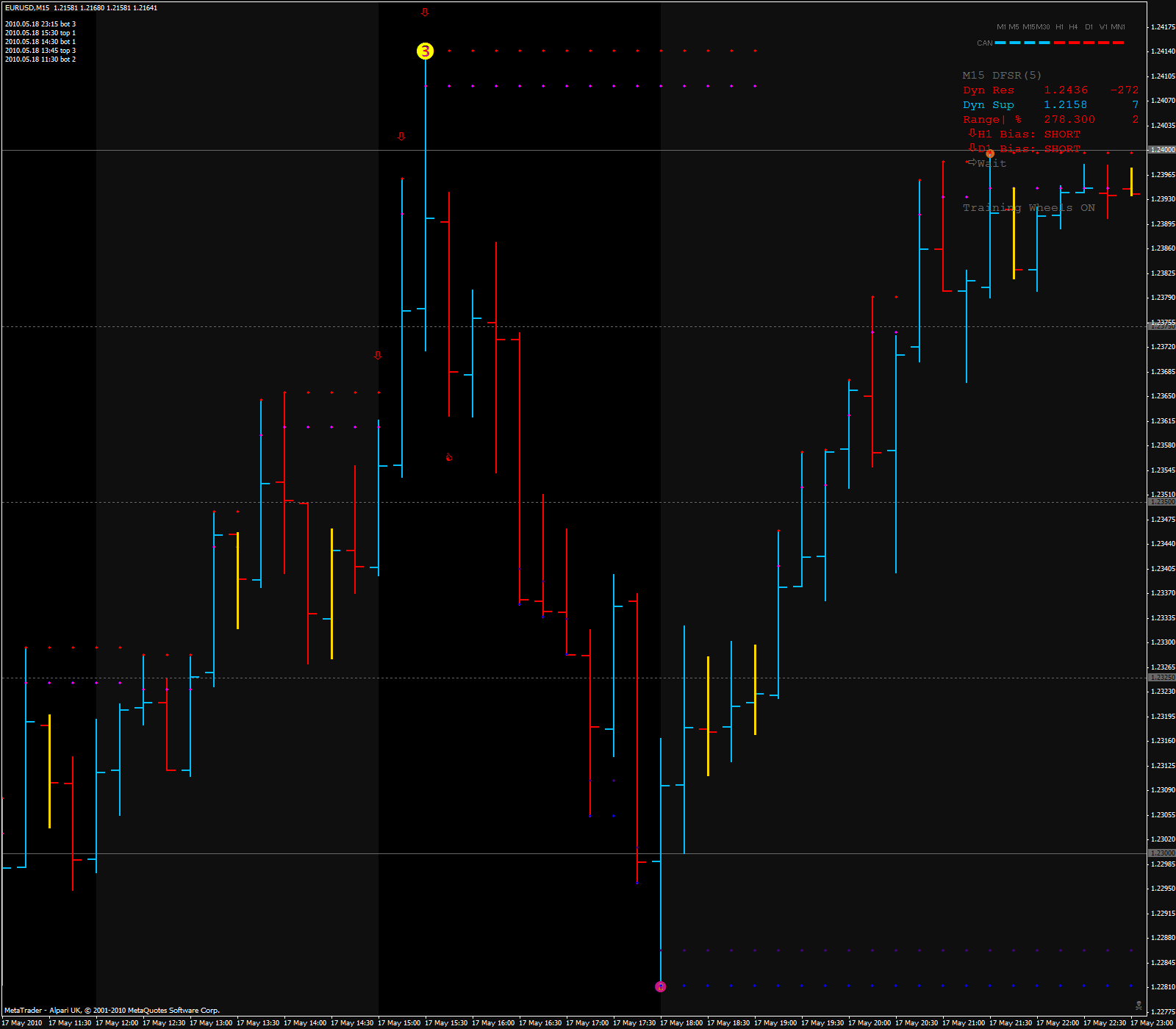
Task: Click the red down arrow above marker 3
Action: tap(425, 12)
